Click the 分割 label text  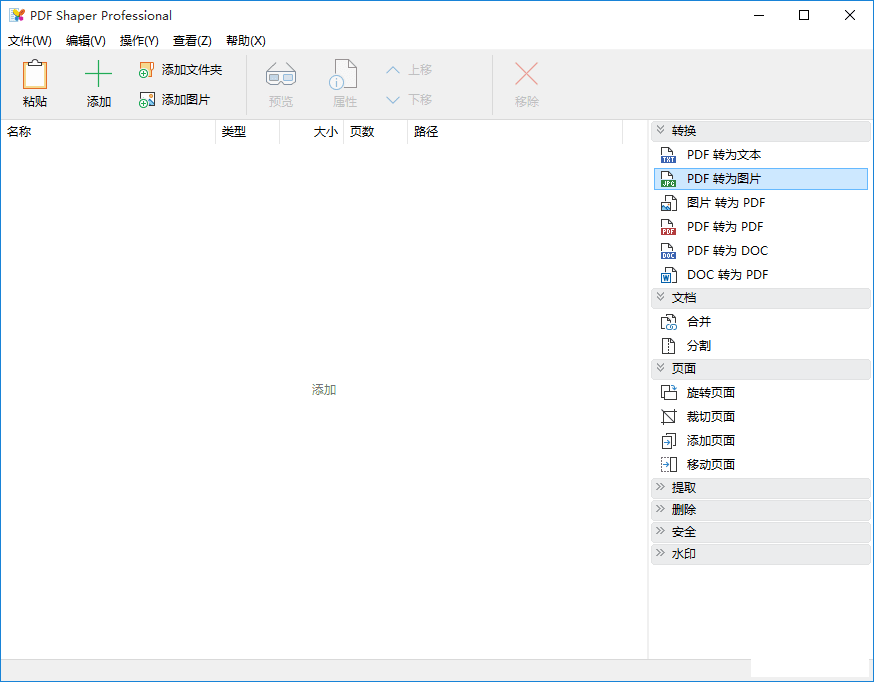pos(699,346)
